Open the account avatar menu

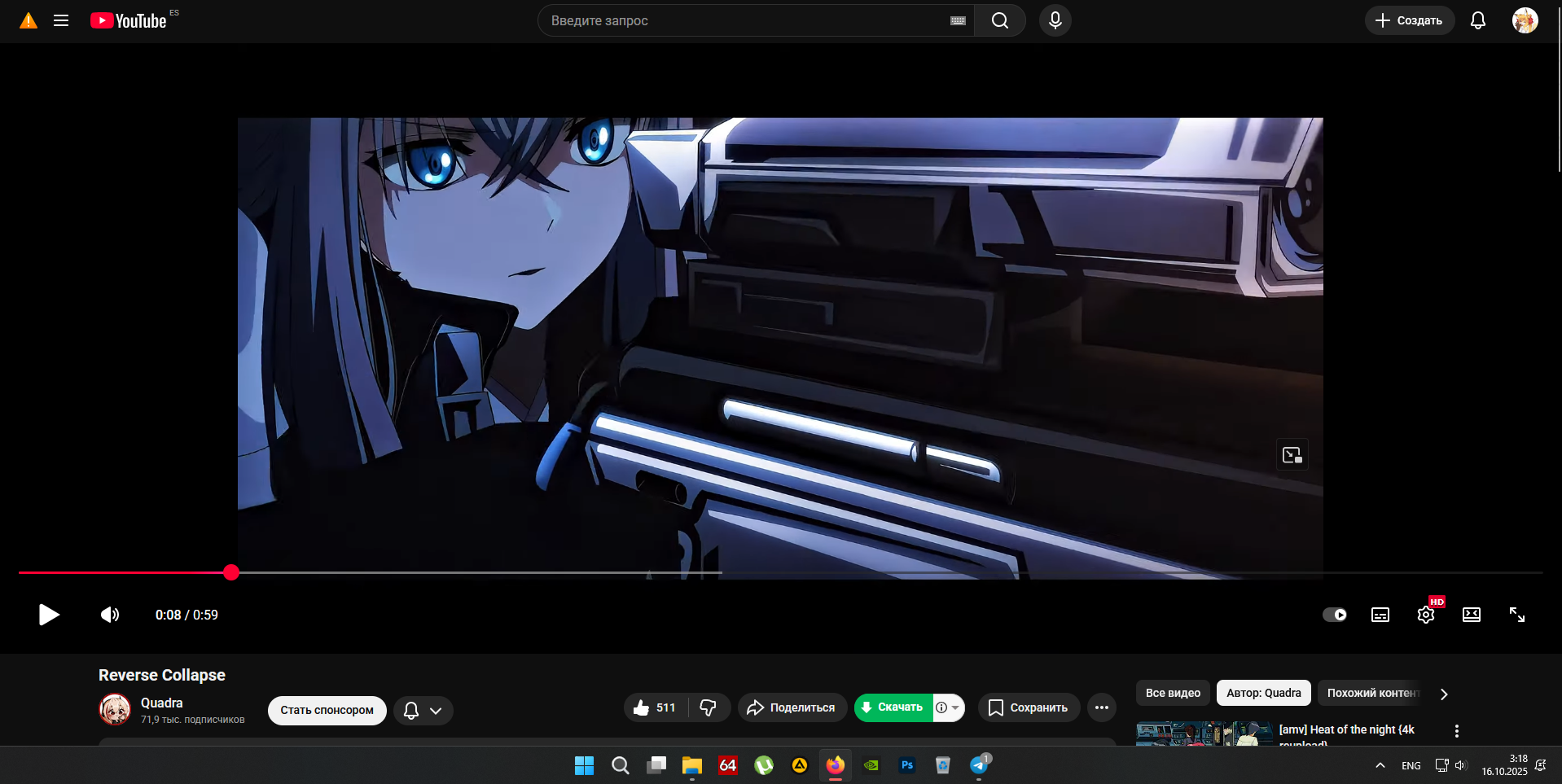point(1525,20)
